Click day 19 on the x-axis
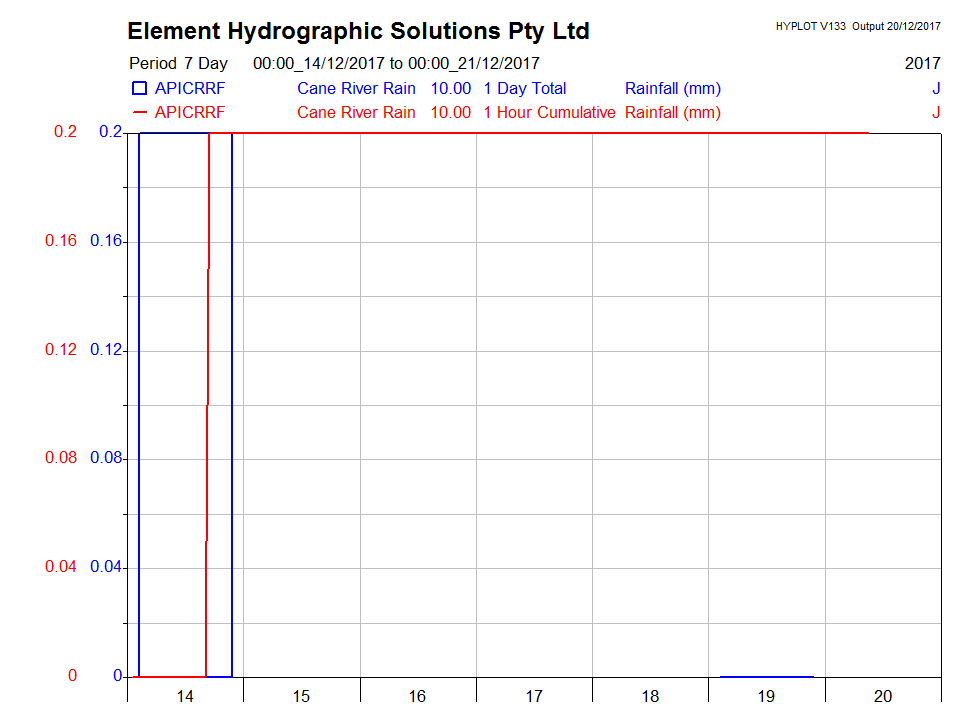Viewport: 968px width, 726px height. pos(766,696)
